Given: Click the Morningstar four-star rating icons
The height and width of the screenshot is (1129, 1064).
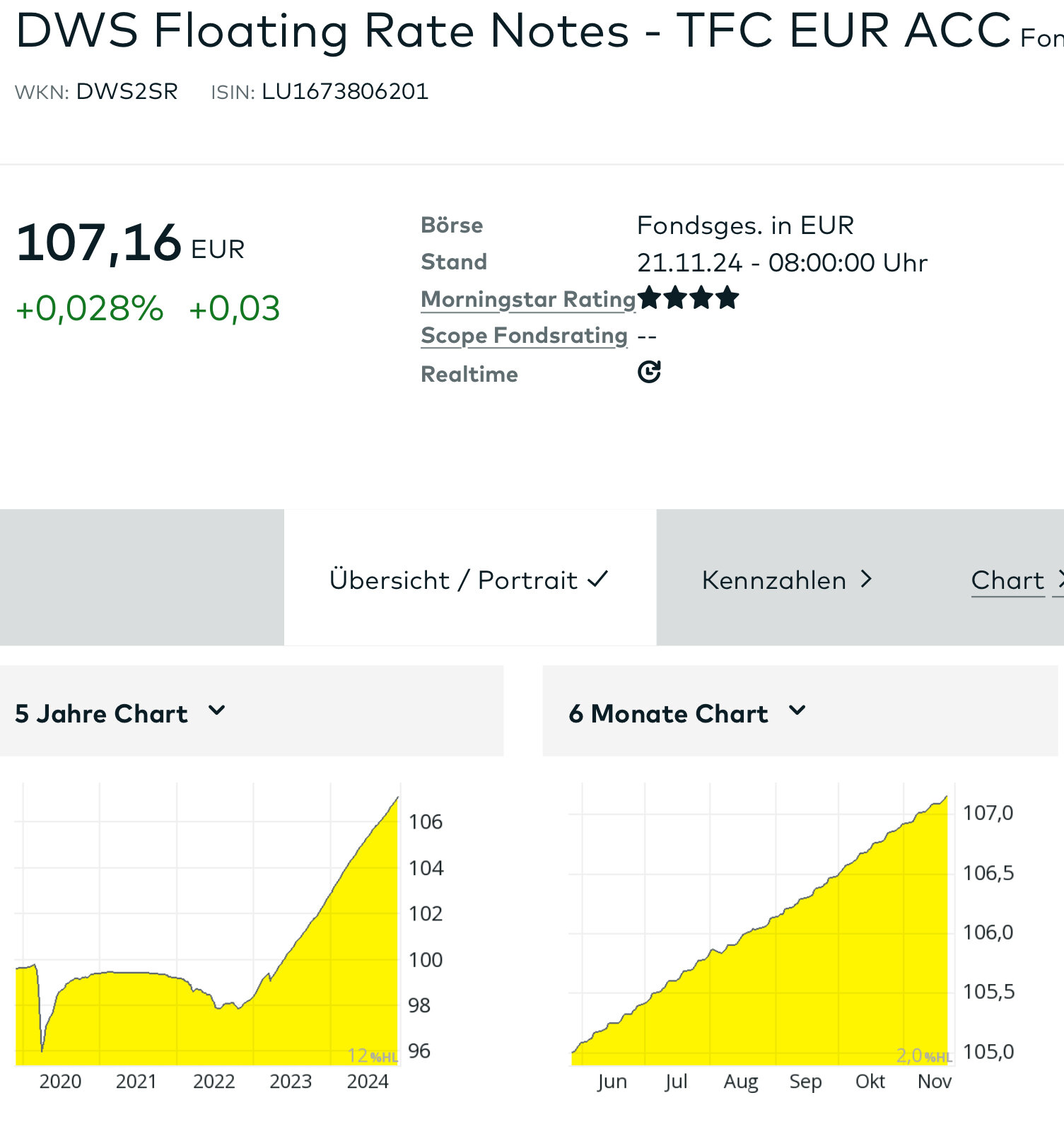Looking at the screenshot, I should (x=688, y=298).
